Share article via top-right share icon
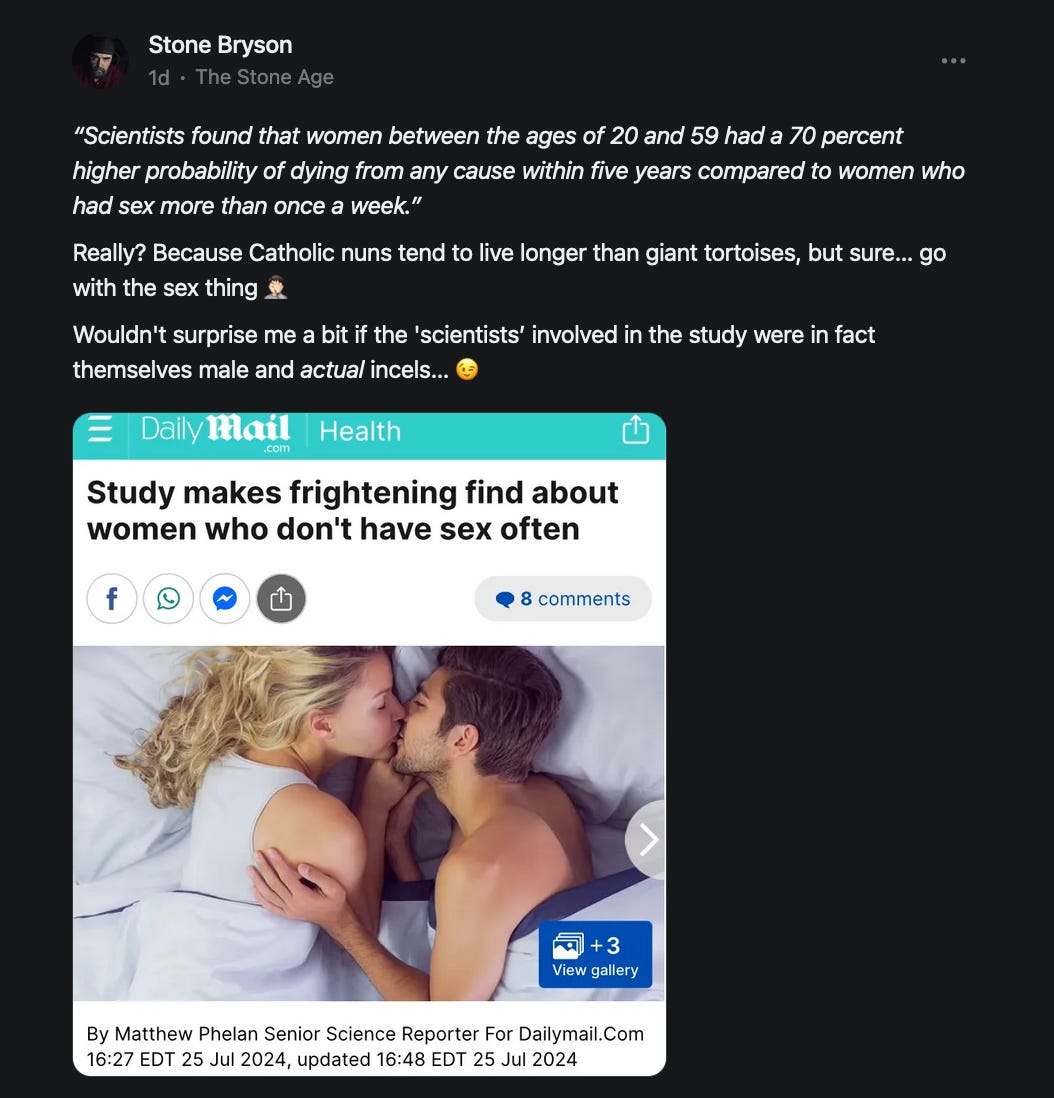1054x1098 pixels. [x=635, y=429]
